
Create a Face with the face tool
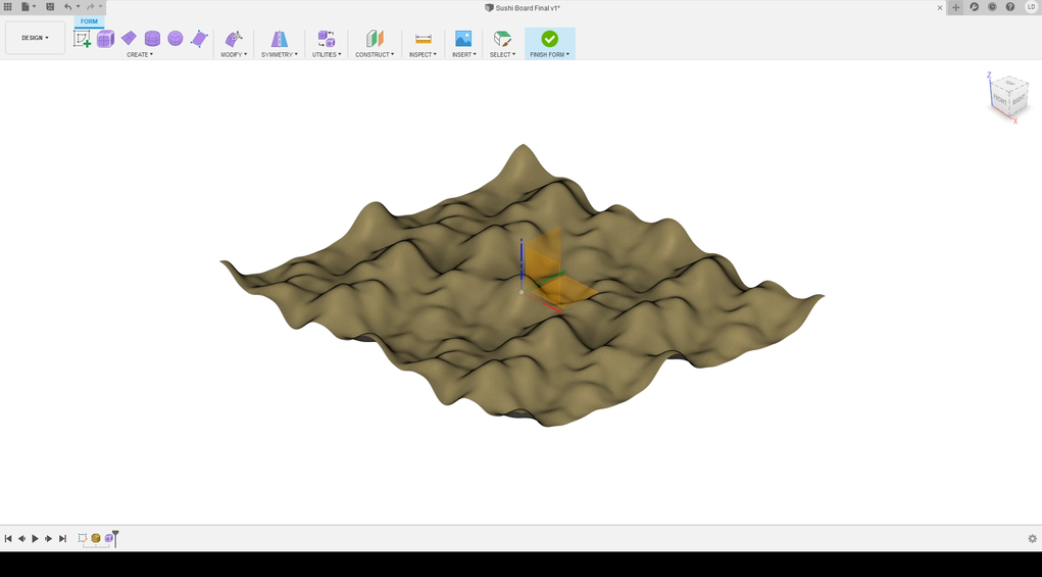199,39
